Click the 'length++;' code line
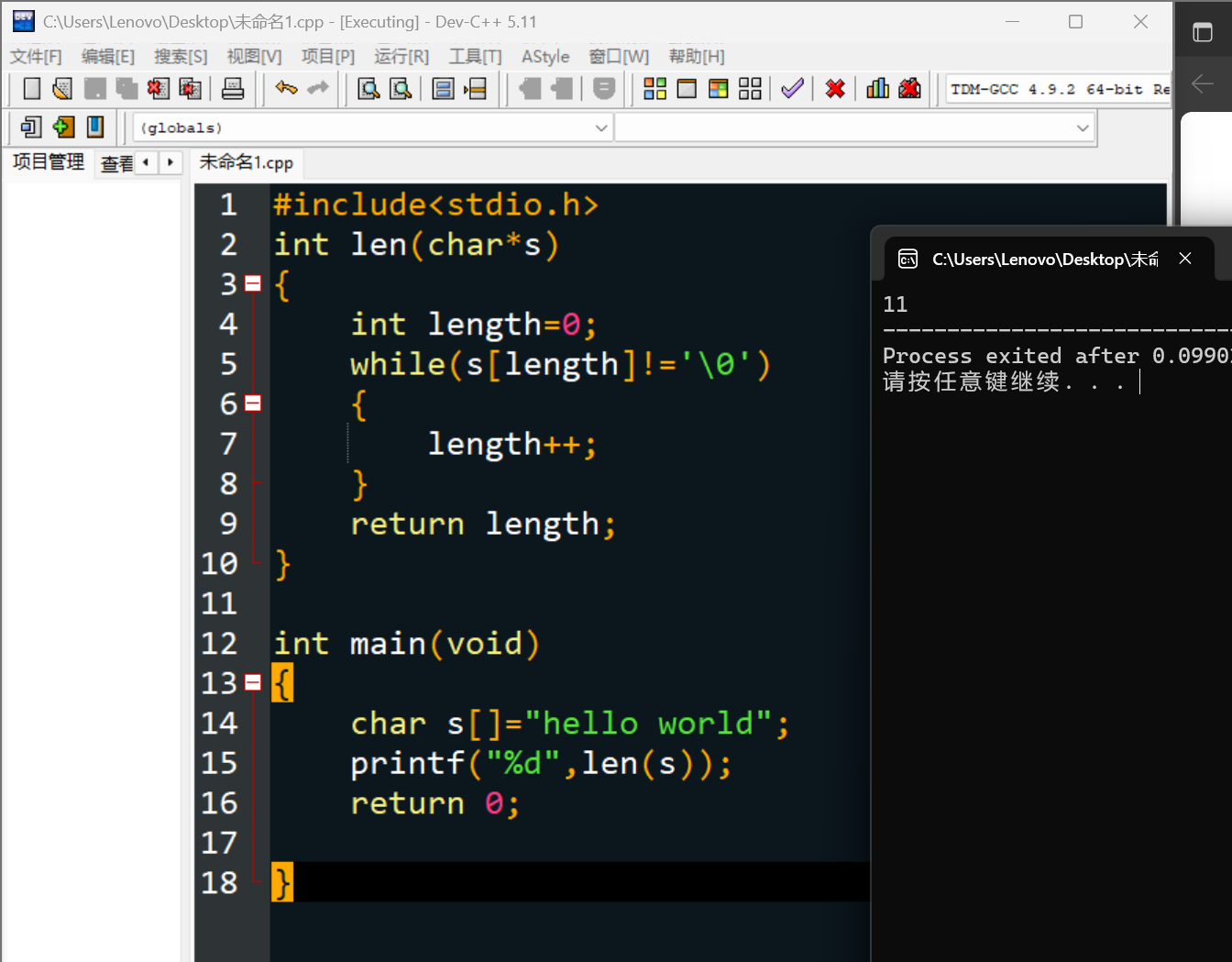1232x962 pixels. [x=511, y=445]
